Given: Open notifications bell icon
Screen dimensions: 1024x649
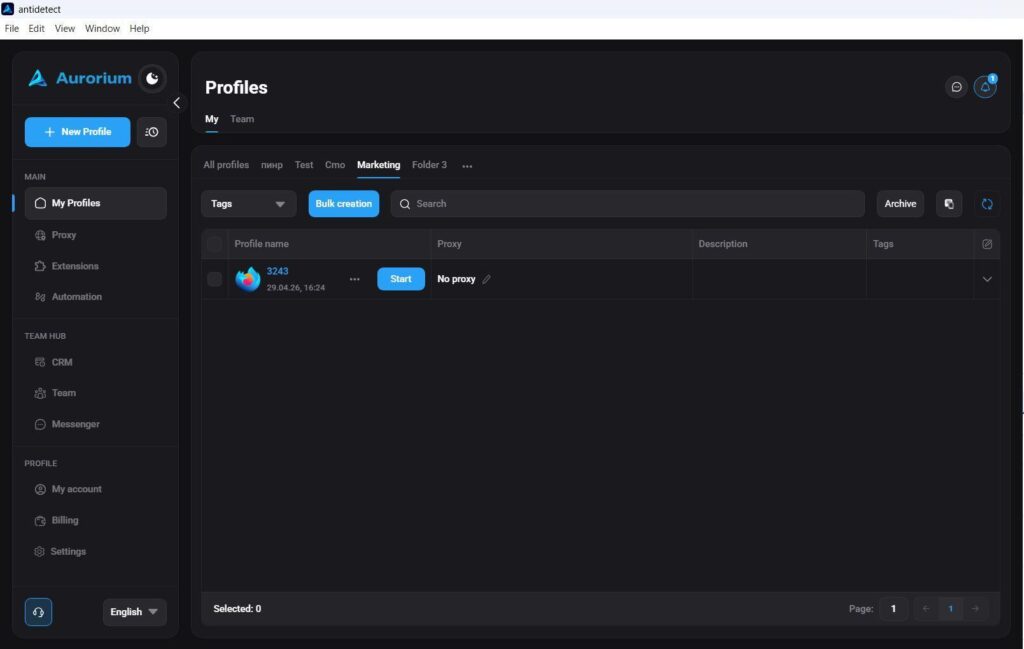Looking at the screenshot, I should (x=985, y=87).
